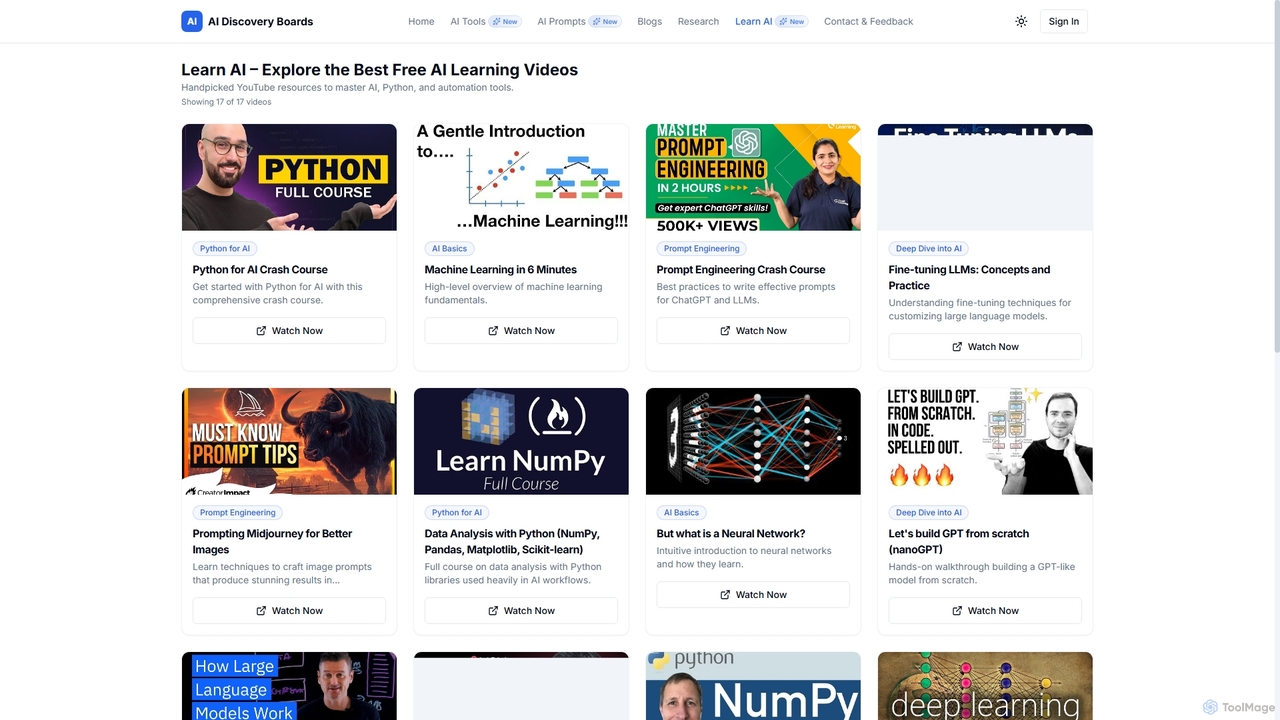This screenshot has height=720, width=1280.
Task: Click external-link icon on Neural Network button
Action: pos(725,594)
